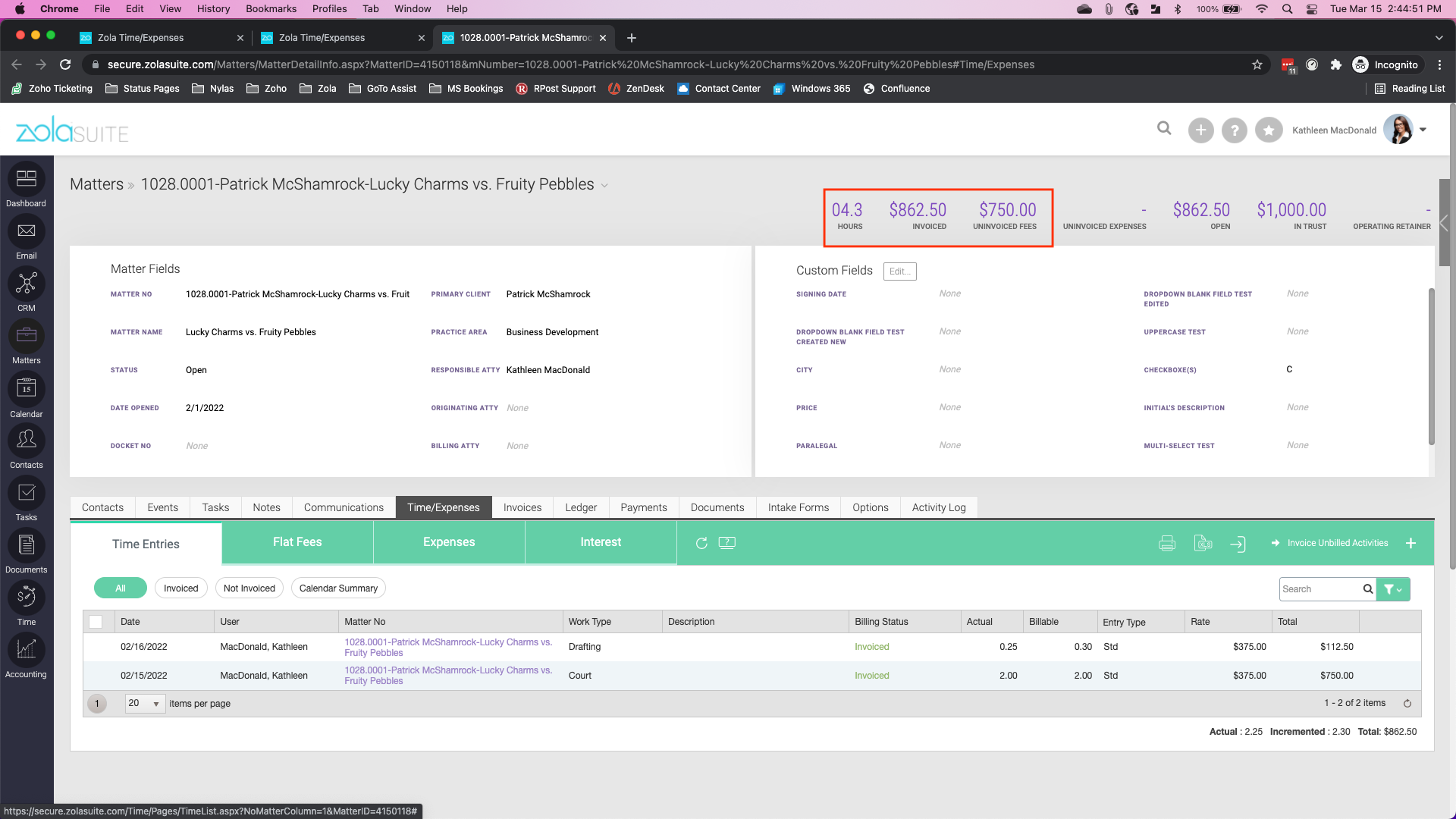Click the help box icon beside refresh
The image size is (1456, 819).
pyautogui.click(x=726, y=542)
